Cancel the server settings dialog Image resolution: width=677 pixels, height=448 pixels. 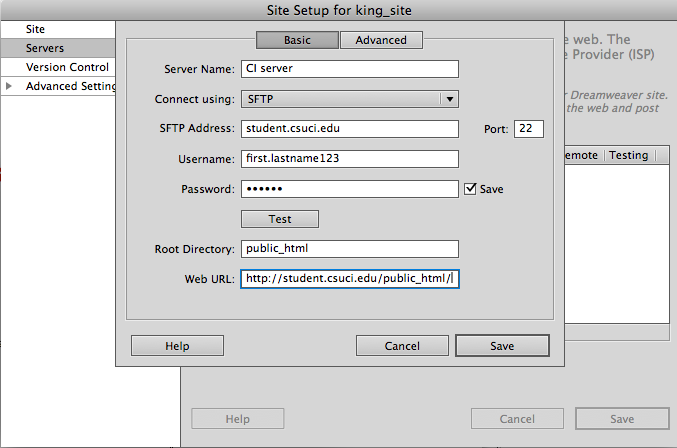[x=402, y=346]
